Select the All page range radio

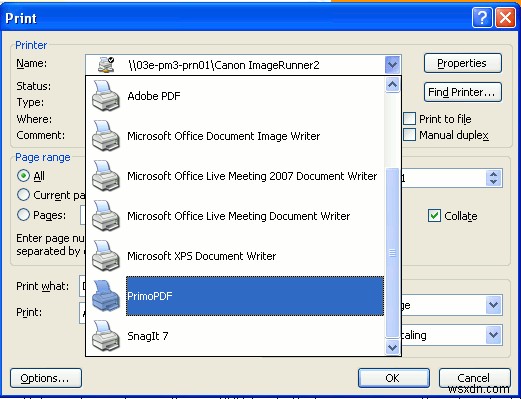(x=23, y=176)
